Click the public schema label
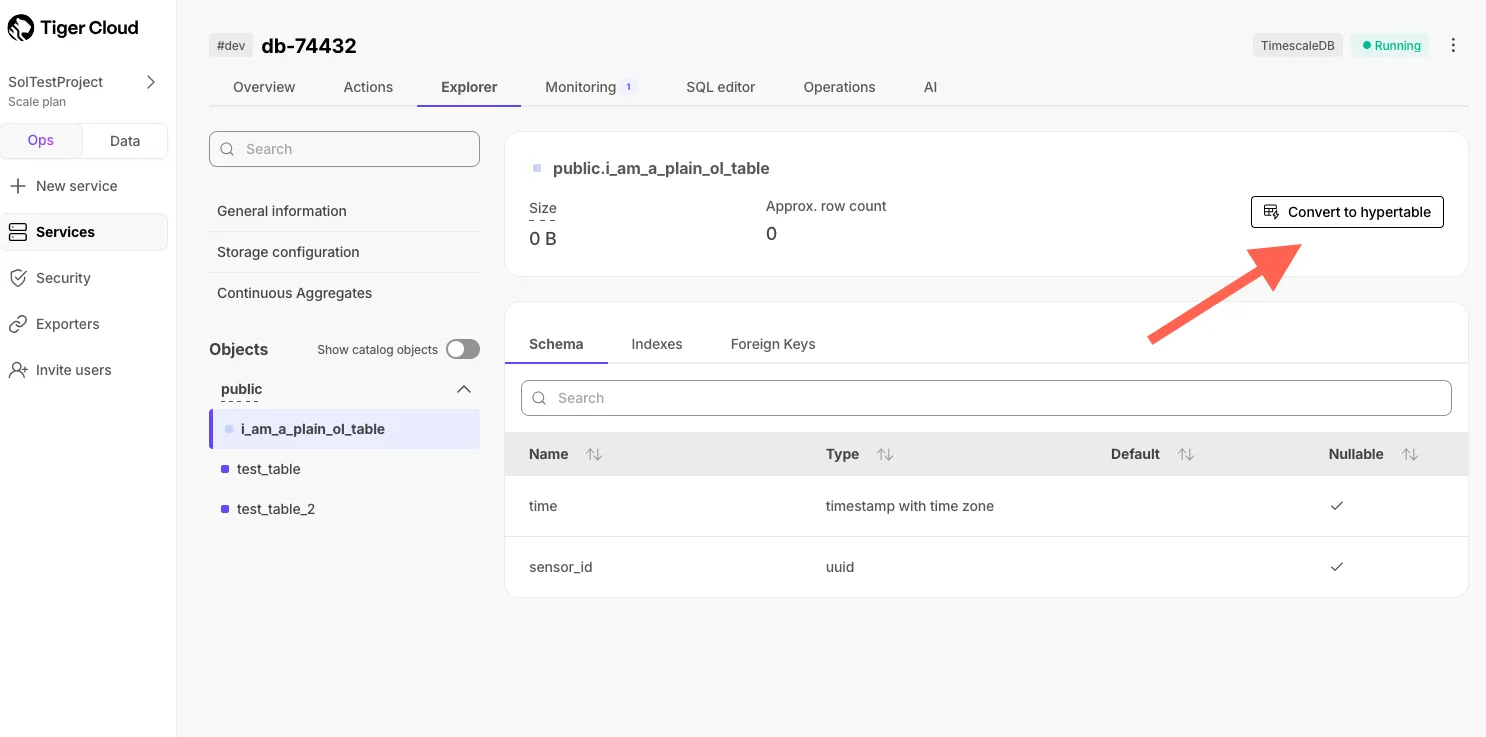This screenshot has height=737, width=1486. 241,389
